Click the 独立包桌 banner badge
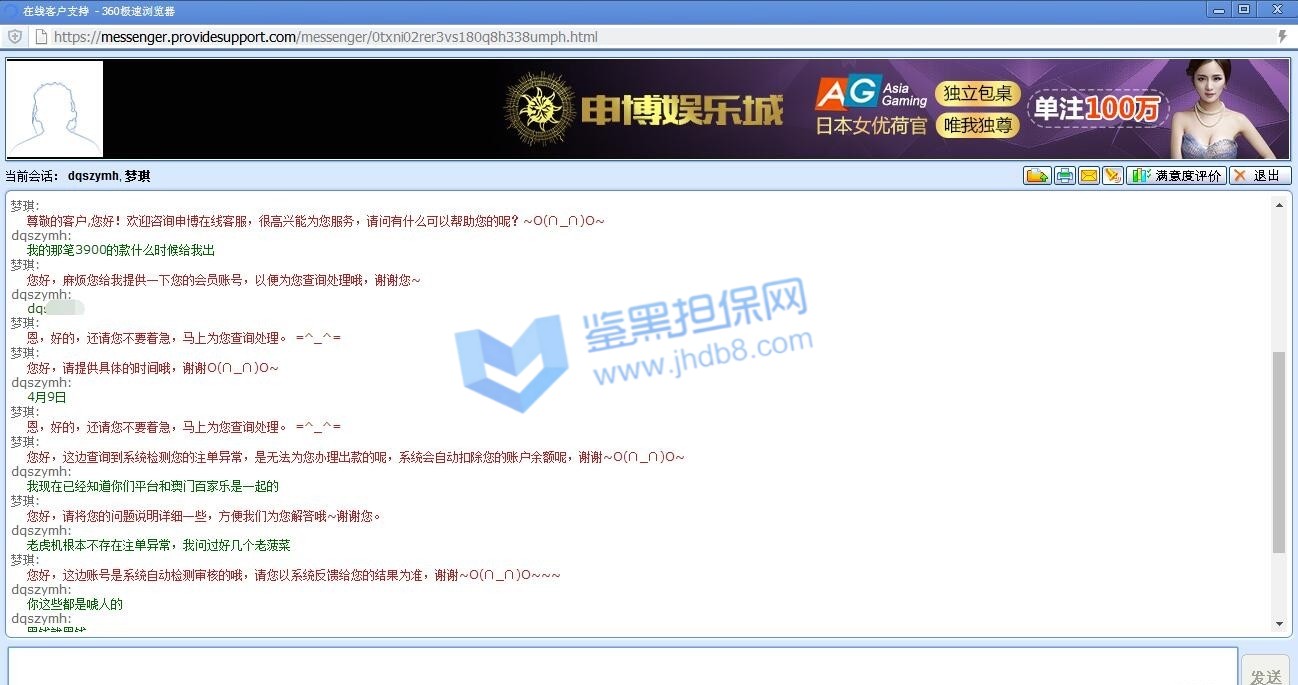 (978, 94)
